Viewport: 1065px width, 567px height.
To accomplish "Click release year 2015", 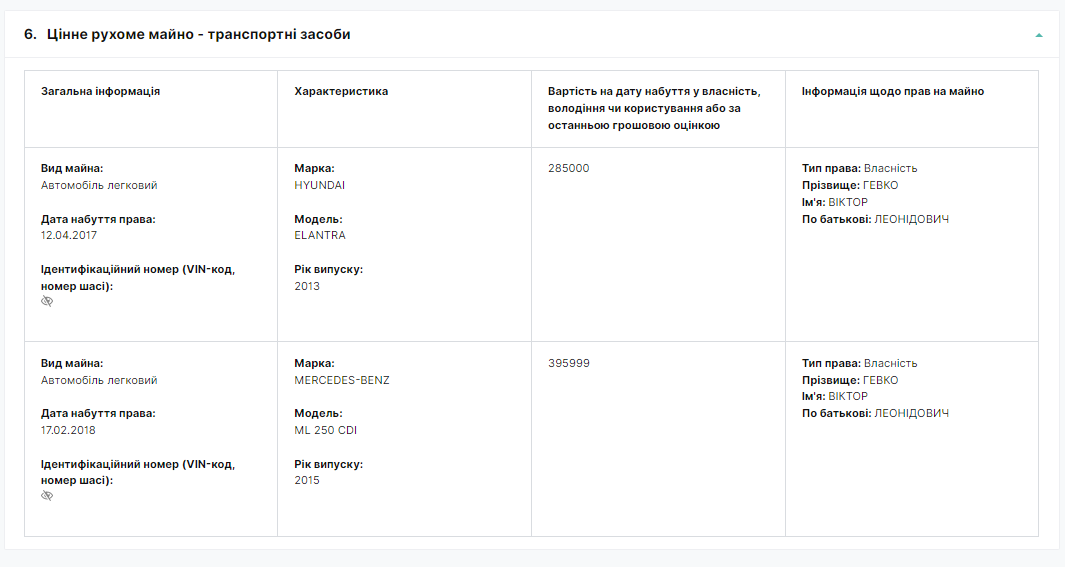I will pyautogui.click(x=307, y=481).
